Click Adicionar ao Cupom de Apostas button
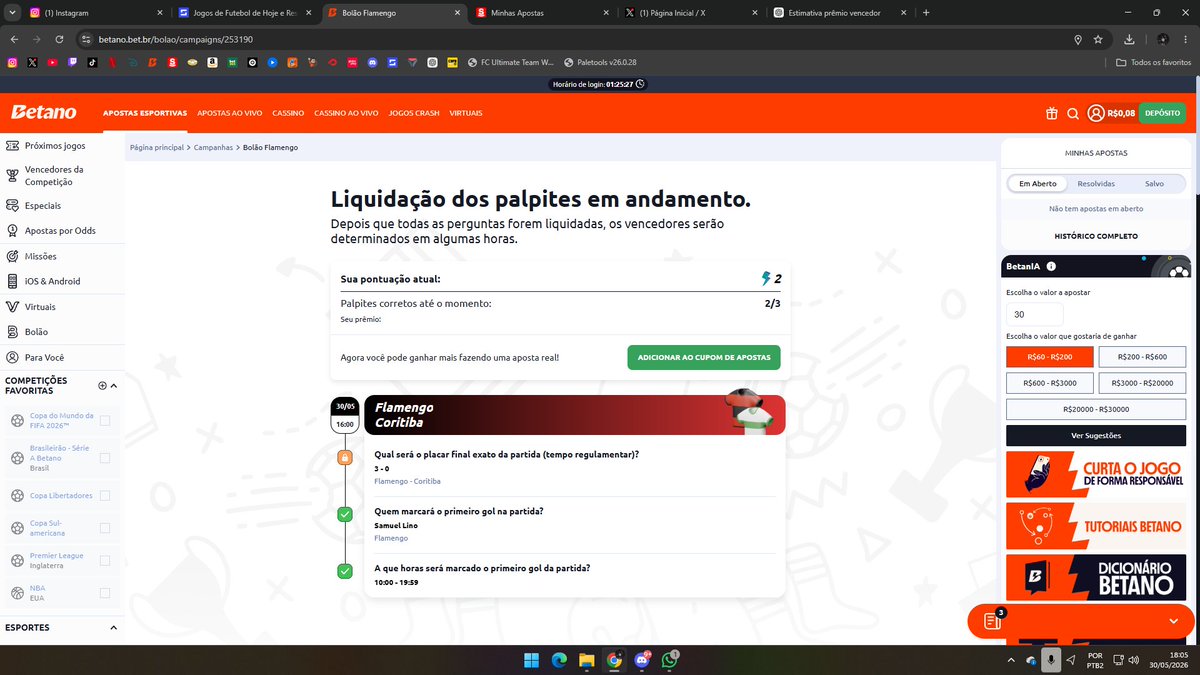The height and width of the screenshot is (675, 1200). (x=704, y=357)
